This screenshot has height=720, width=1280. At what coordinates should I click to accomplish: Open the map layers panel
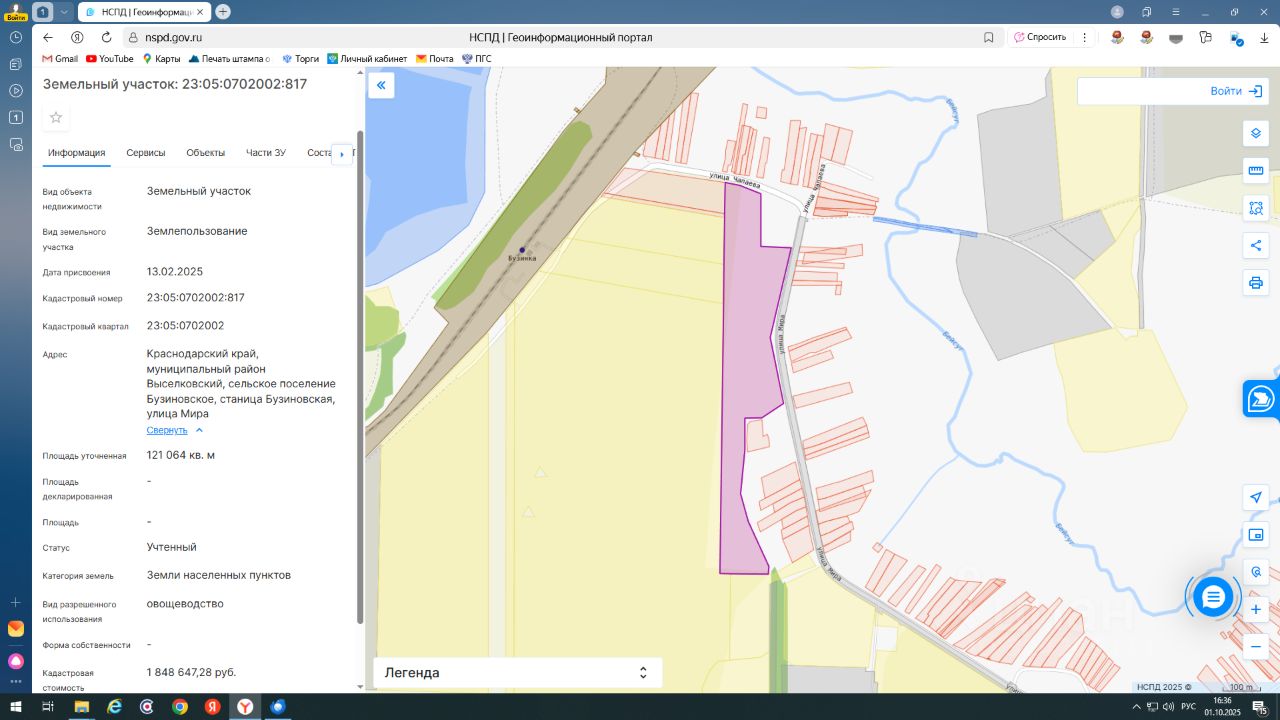click(x=1256, y=134)
